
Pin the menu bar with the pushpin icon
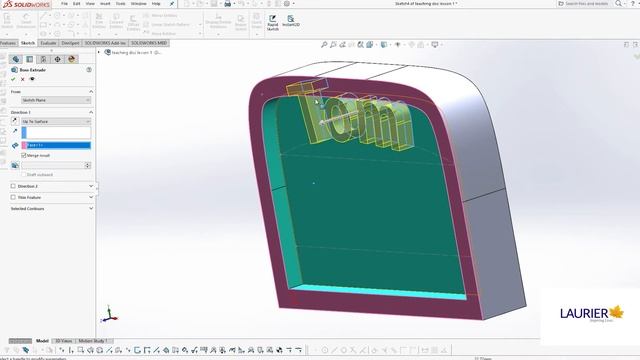click(172, 4)
